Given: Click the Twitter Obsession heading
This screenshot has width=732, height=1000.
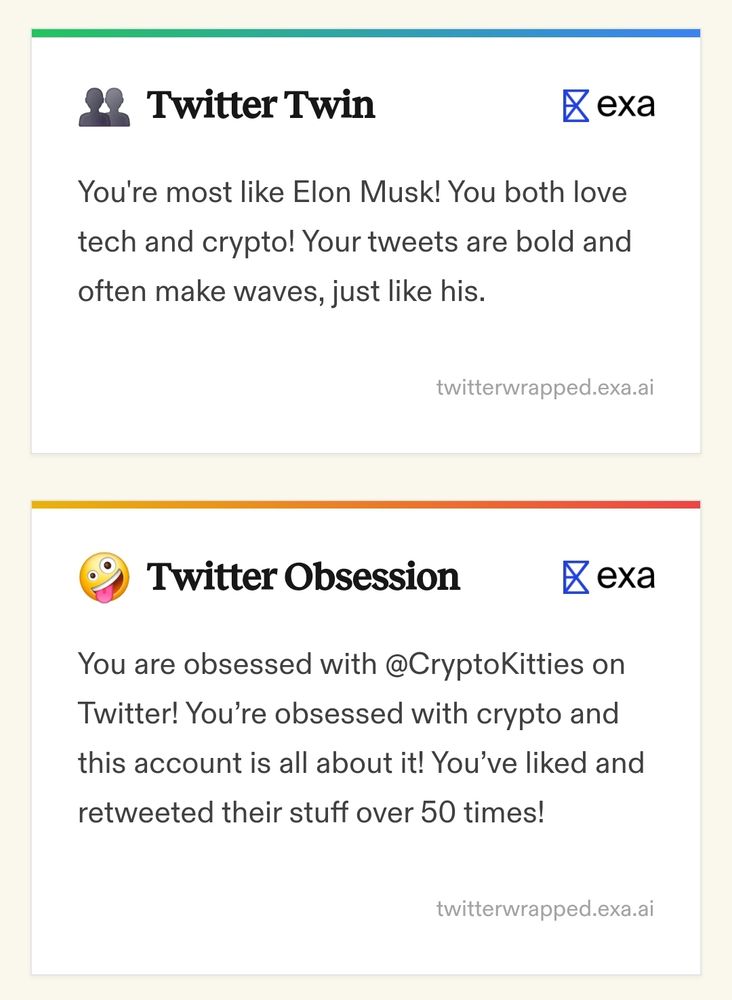Looking at the screenshot, I should (x=304, y=577).
